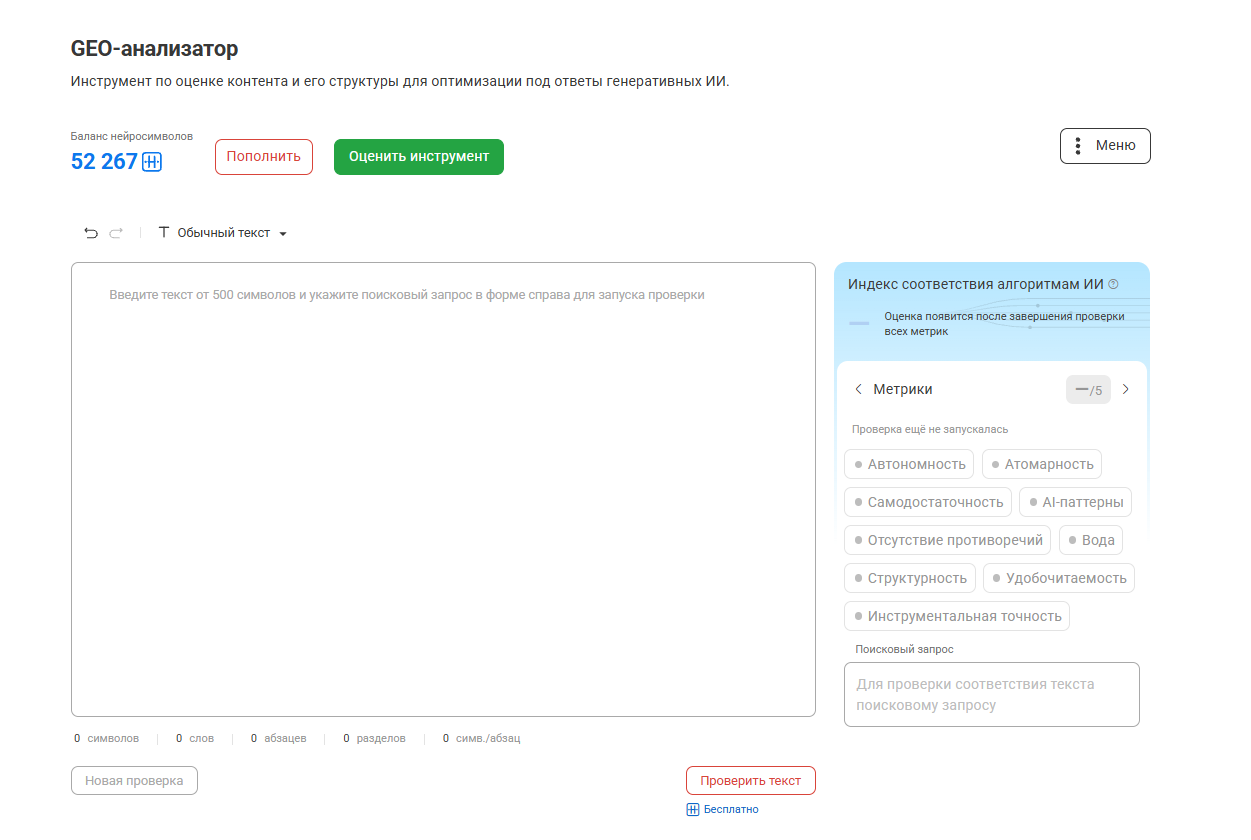The width and height of the screenshot is (1251, 840).
Task: Click the 0 символов counter
Action: pyautogui.click(x=106, y=739)
